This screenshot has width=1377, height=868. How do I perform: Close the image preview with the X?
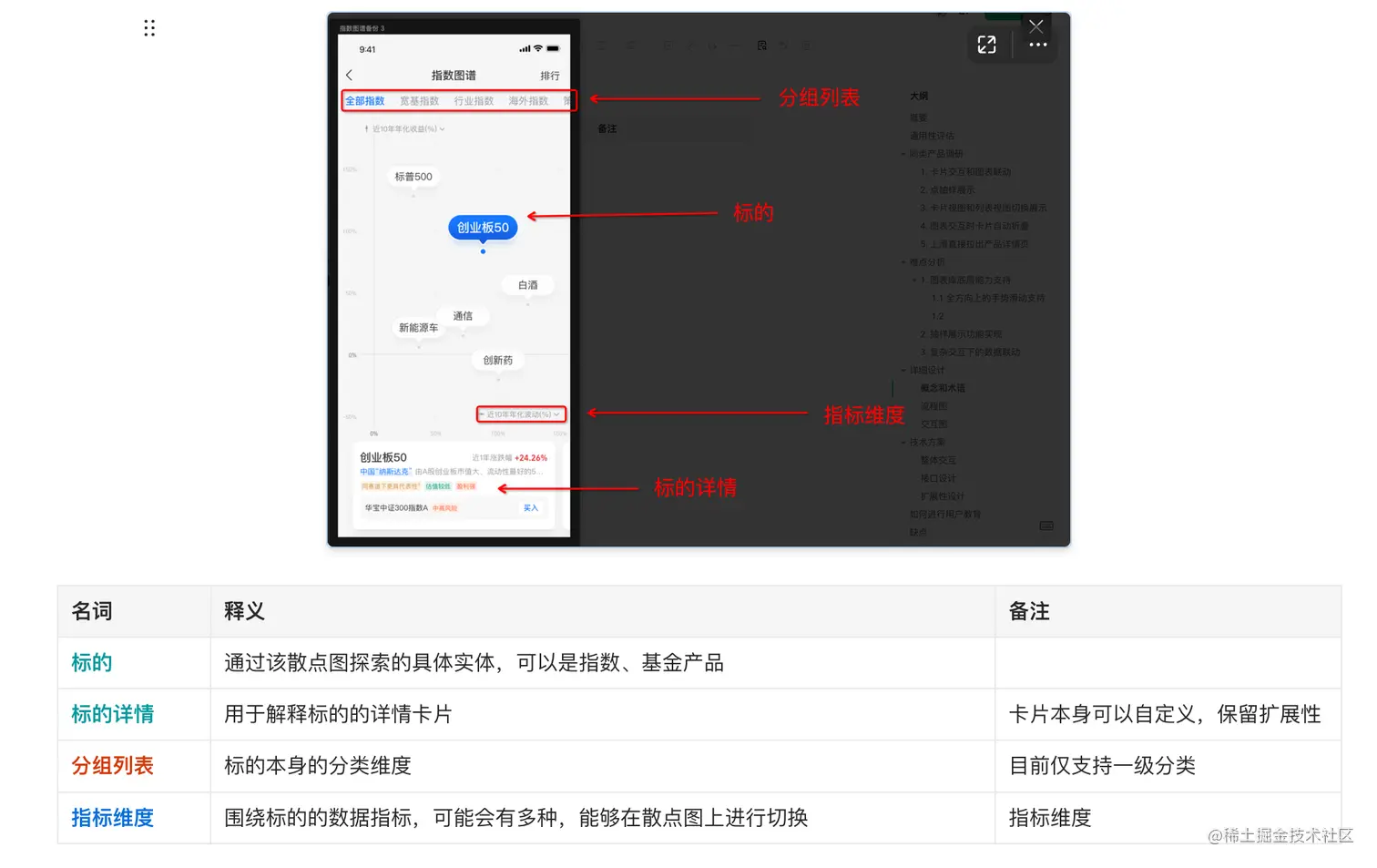click(x=1036, y=26)
